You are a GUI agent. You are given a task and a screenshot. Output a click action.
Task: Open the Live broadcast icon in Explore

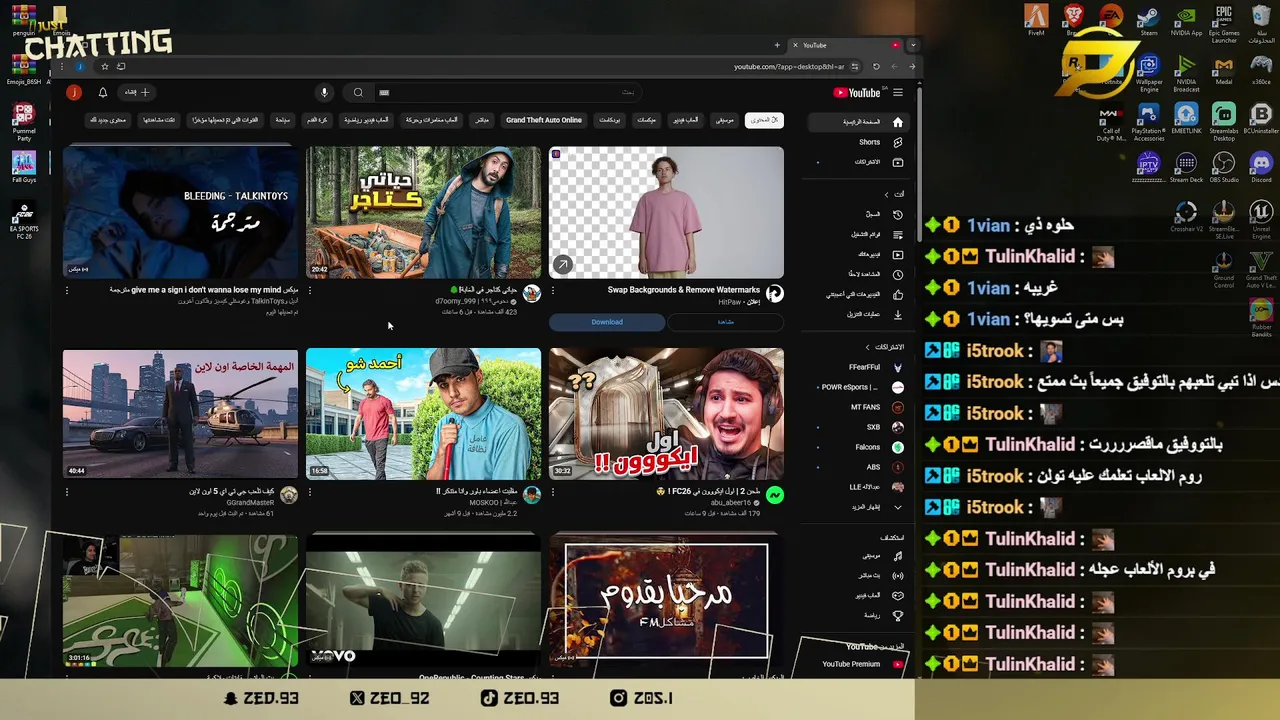pyautogui.click(x=897, y=576)
